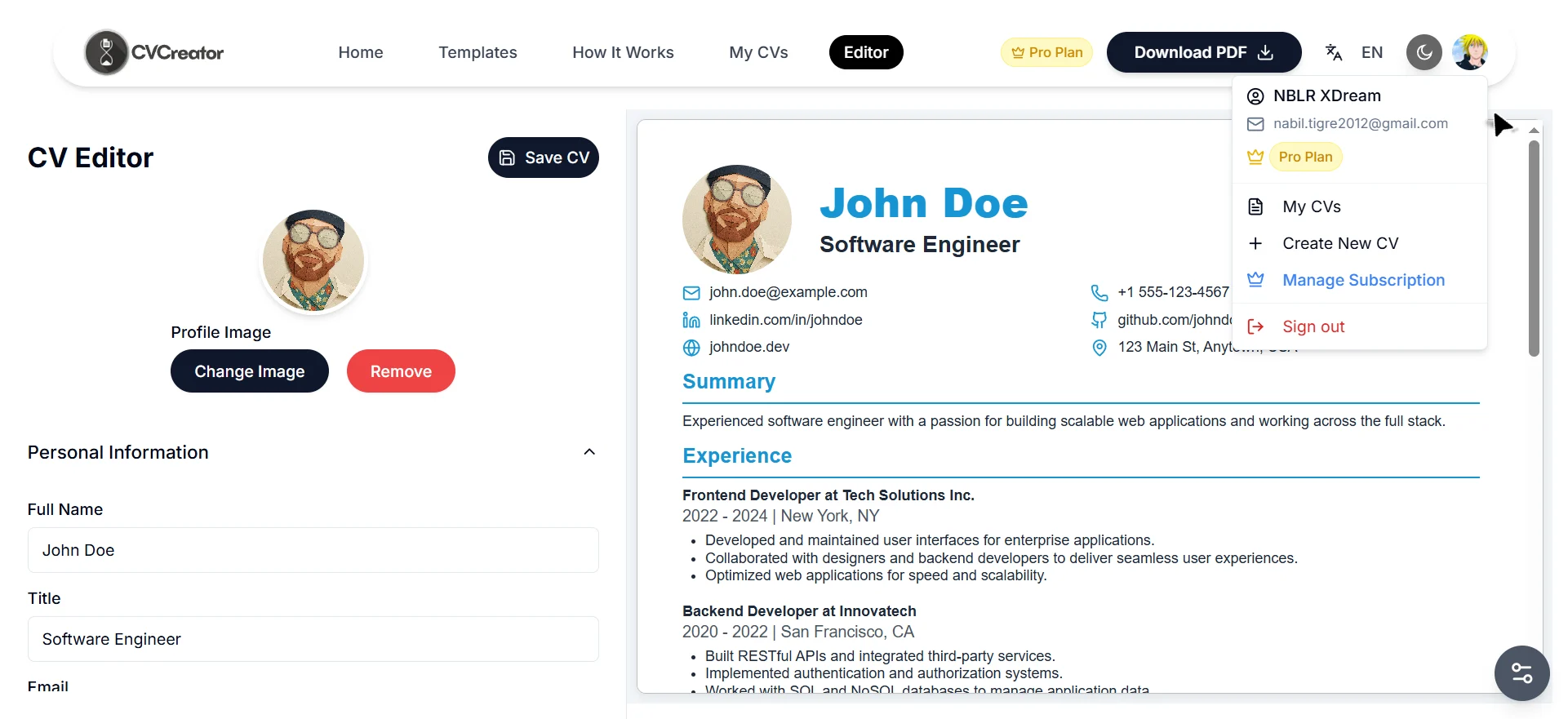Image resolution: width=1568 pixels, height=719 pixels.
Task: Click the profile image in CV Editor
Action: click(x=313, y=260)
